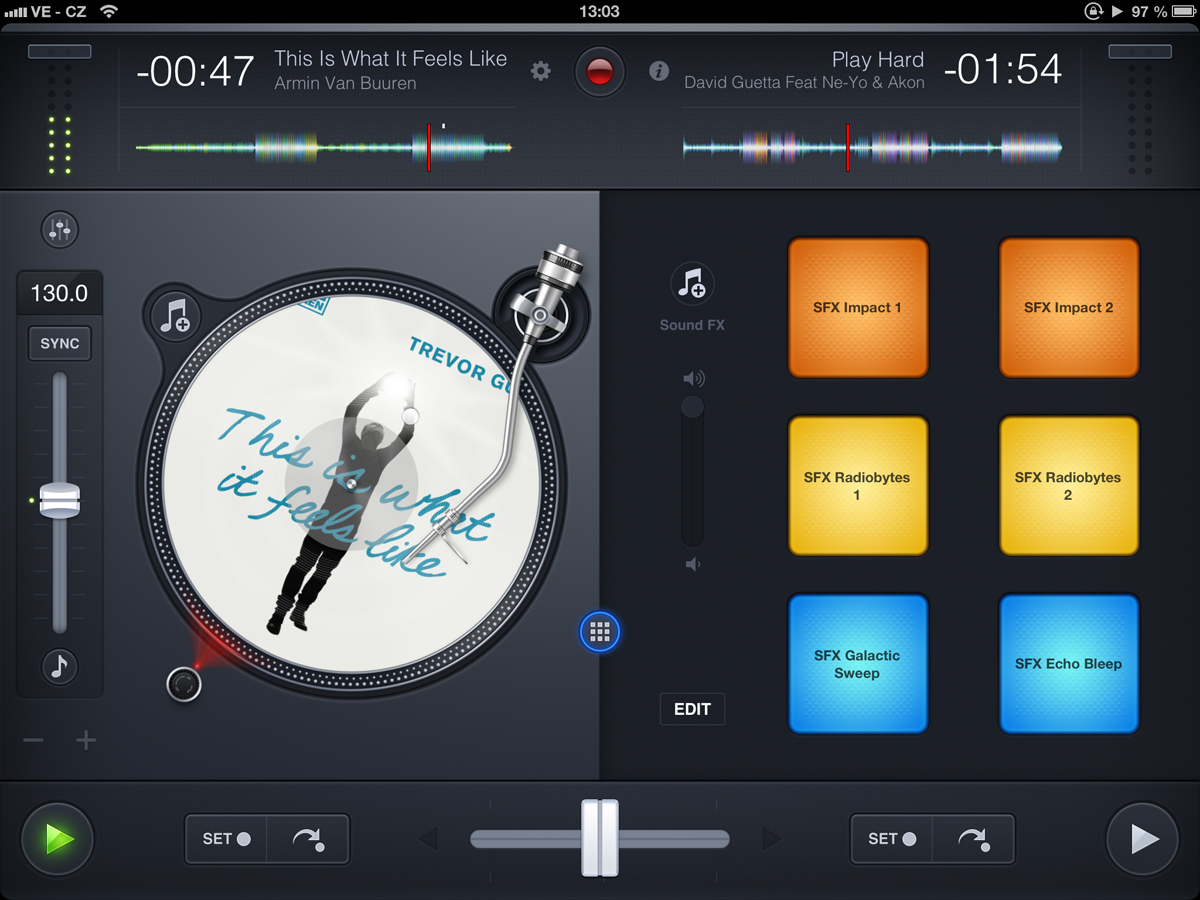Tap the add music icon on turntable
Viewport: 1200px width, 900px height.
[x=175, y=316]
